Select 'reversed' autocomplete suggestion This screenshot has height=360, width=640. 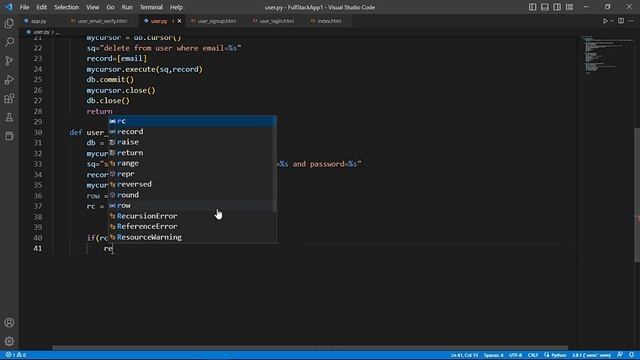click(x=192, y=184)
